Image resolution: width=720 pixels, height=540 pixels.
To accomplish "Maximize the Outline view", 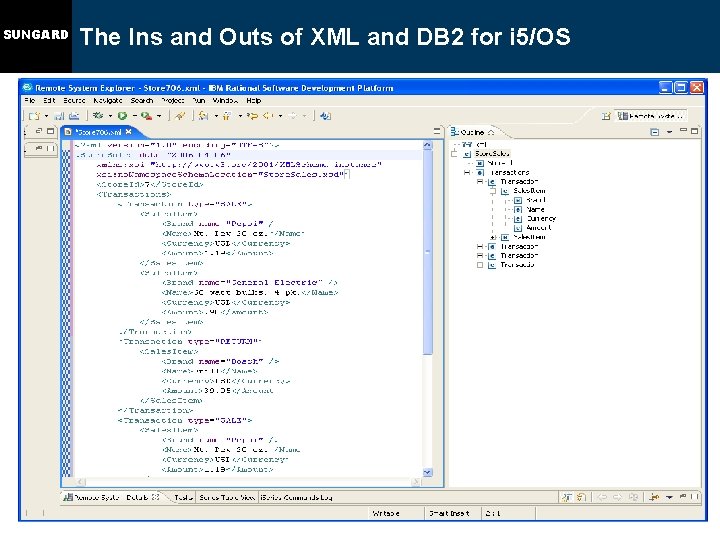I will pos(695,131).
